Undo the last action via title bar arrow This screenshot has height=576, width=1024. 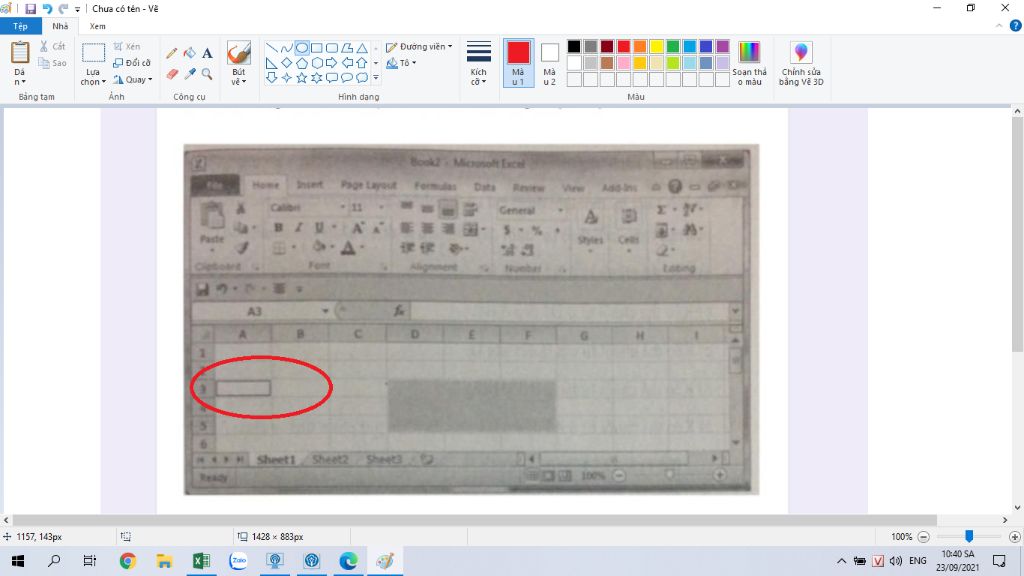pyautogui.click(x=47, y=8)
